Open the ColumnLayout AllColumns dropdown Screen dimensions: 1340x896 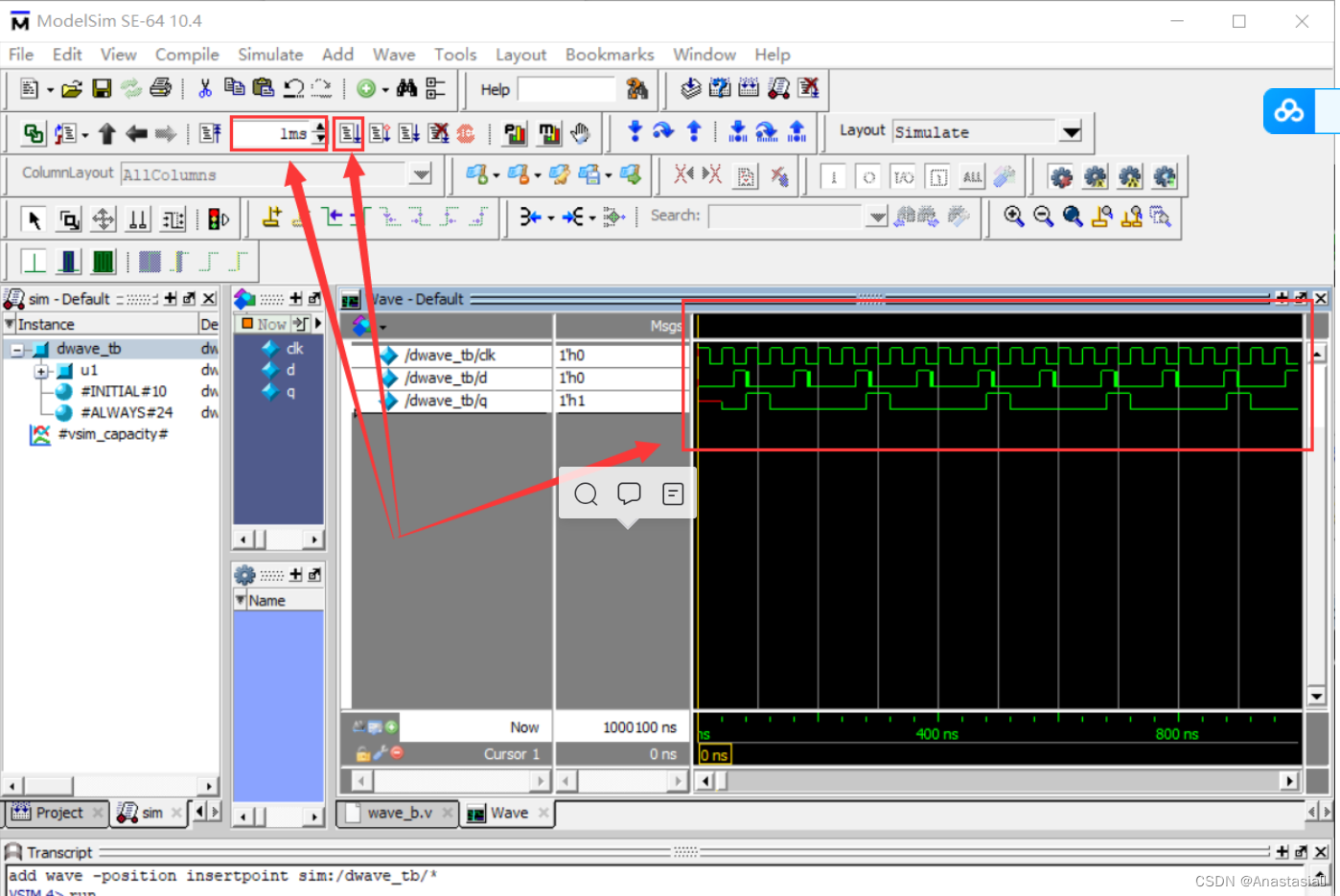coord(421,174)
